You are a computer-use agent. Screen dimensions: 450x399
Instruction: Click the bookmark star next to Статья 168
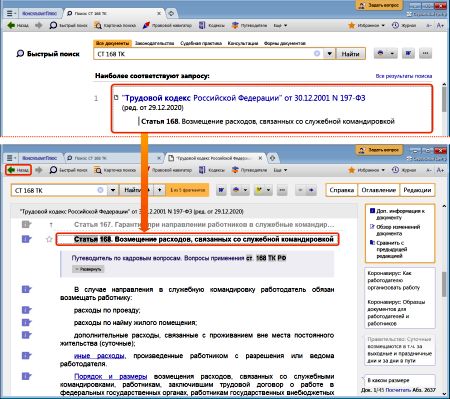tap(49, 239)
